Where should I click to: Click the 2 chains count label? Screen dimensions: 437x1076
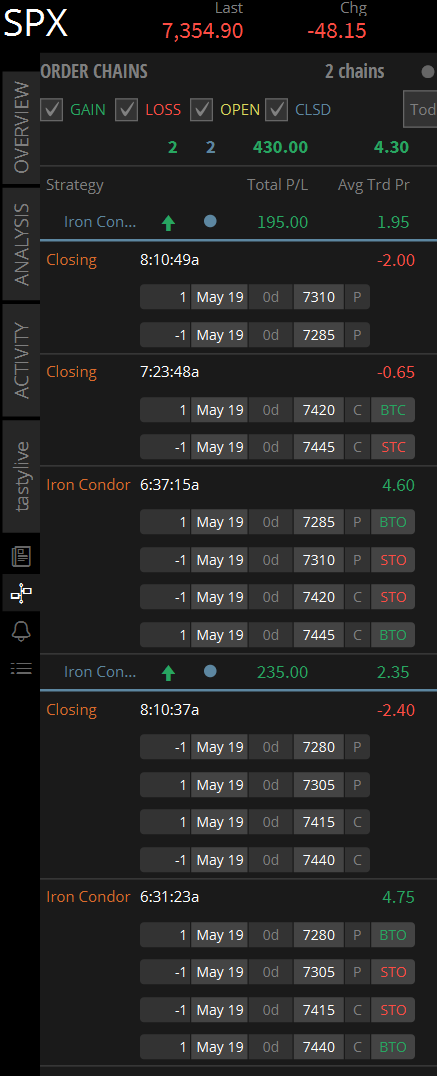tap(355, 71)
